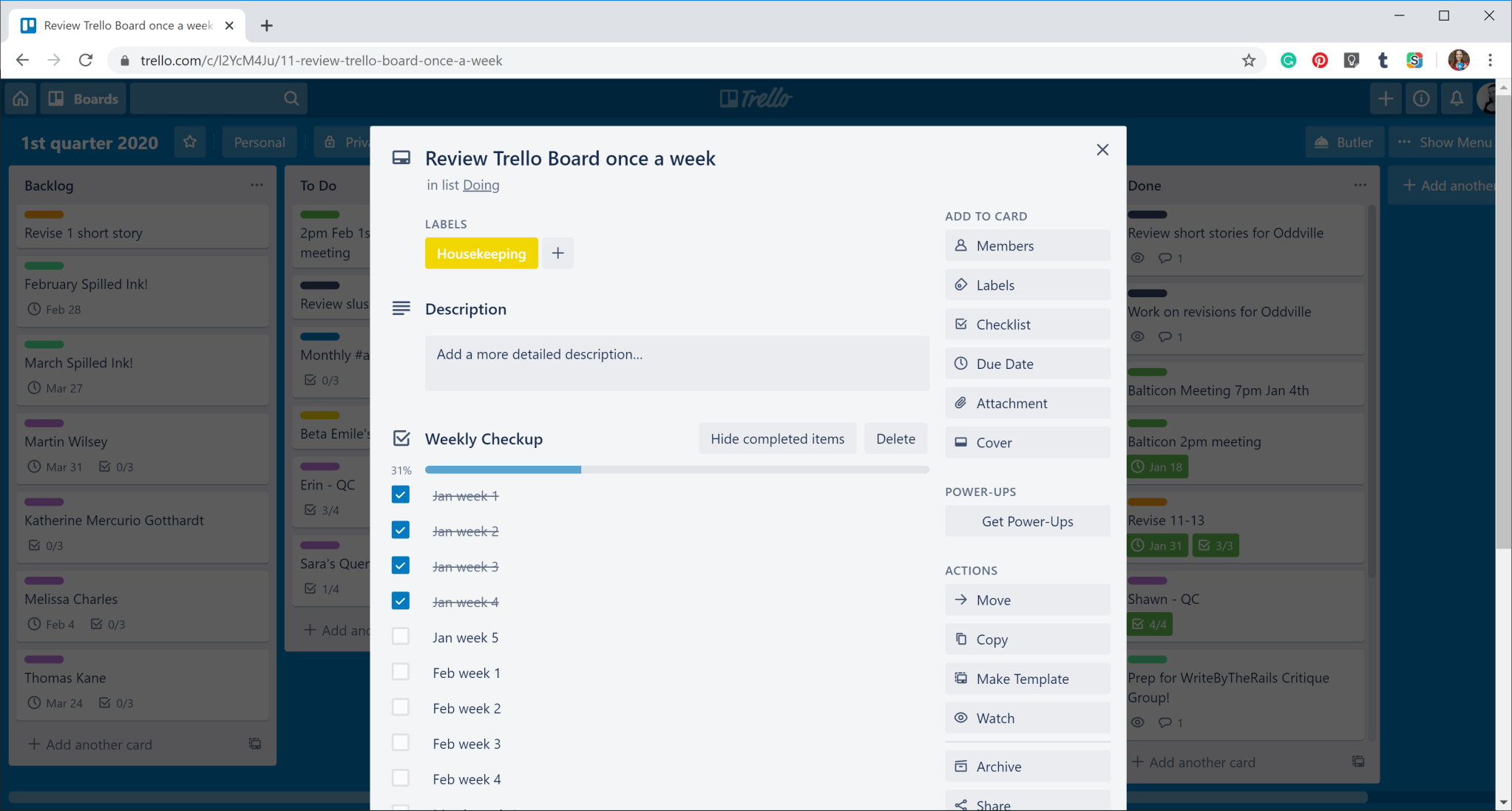Show Menu for the board
This screenshot has width=1512, height=811.
(x=1445, y=141)
